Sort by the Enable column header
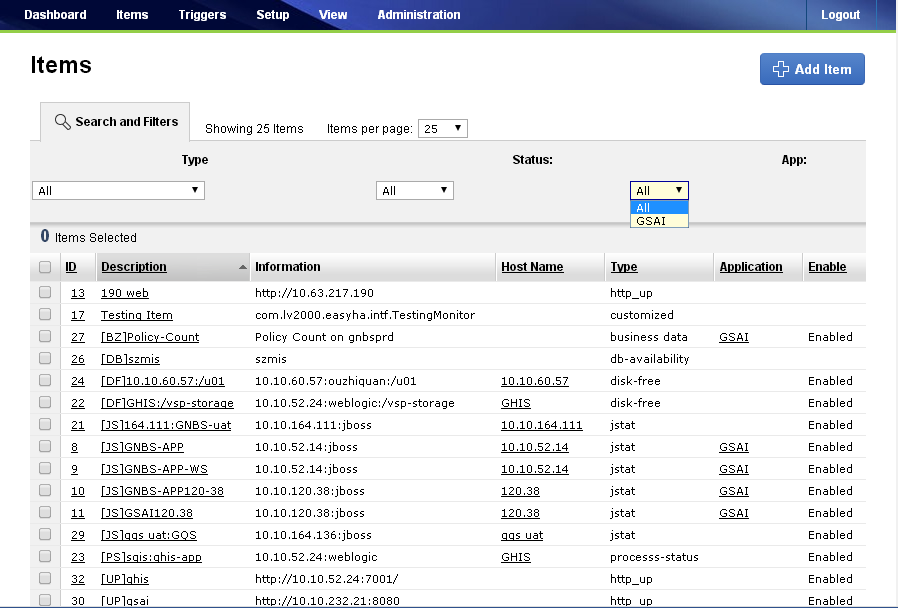 (827, 267)
